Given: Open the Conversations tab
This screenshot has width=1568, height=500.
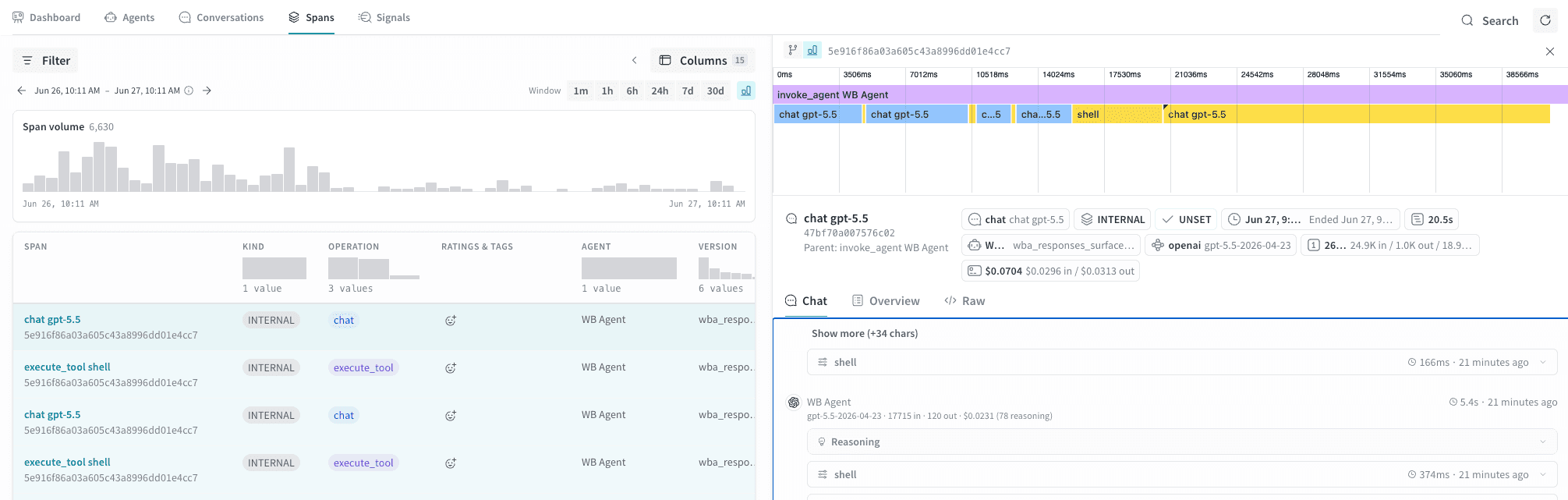Looking at the screenshot, I should [x=221, y=17].
